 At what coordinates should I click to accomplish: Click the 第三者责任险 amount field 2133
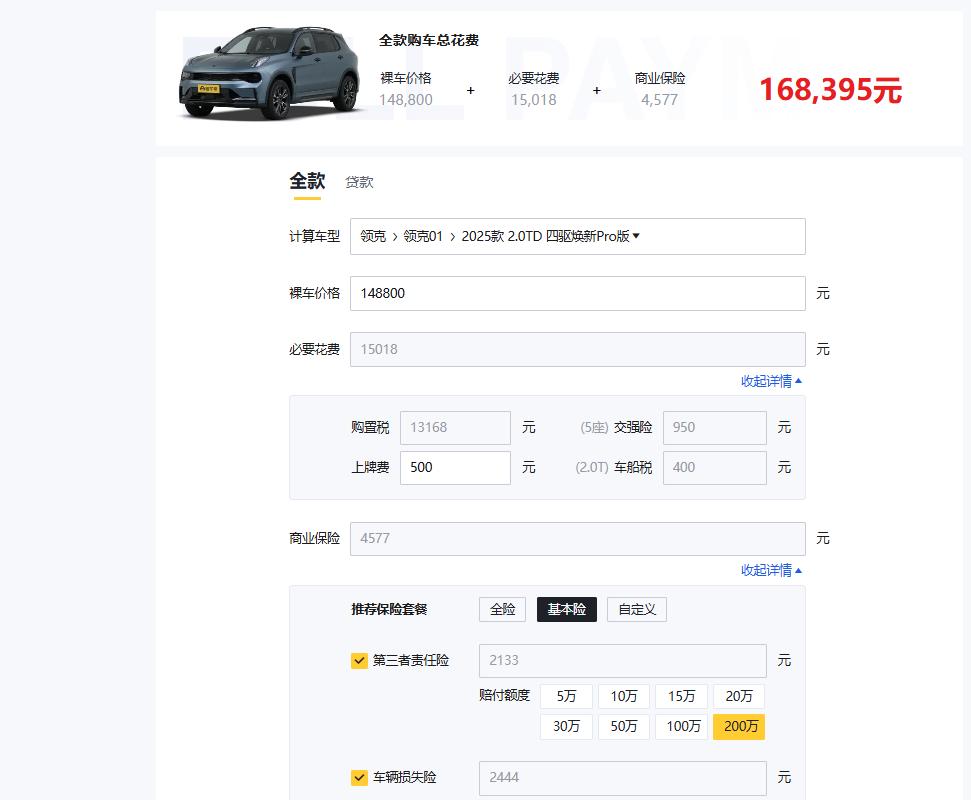point(622,661)
